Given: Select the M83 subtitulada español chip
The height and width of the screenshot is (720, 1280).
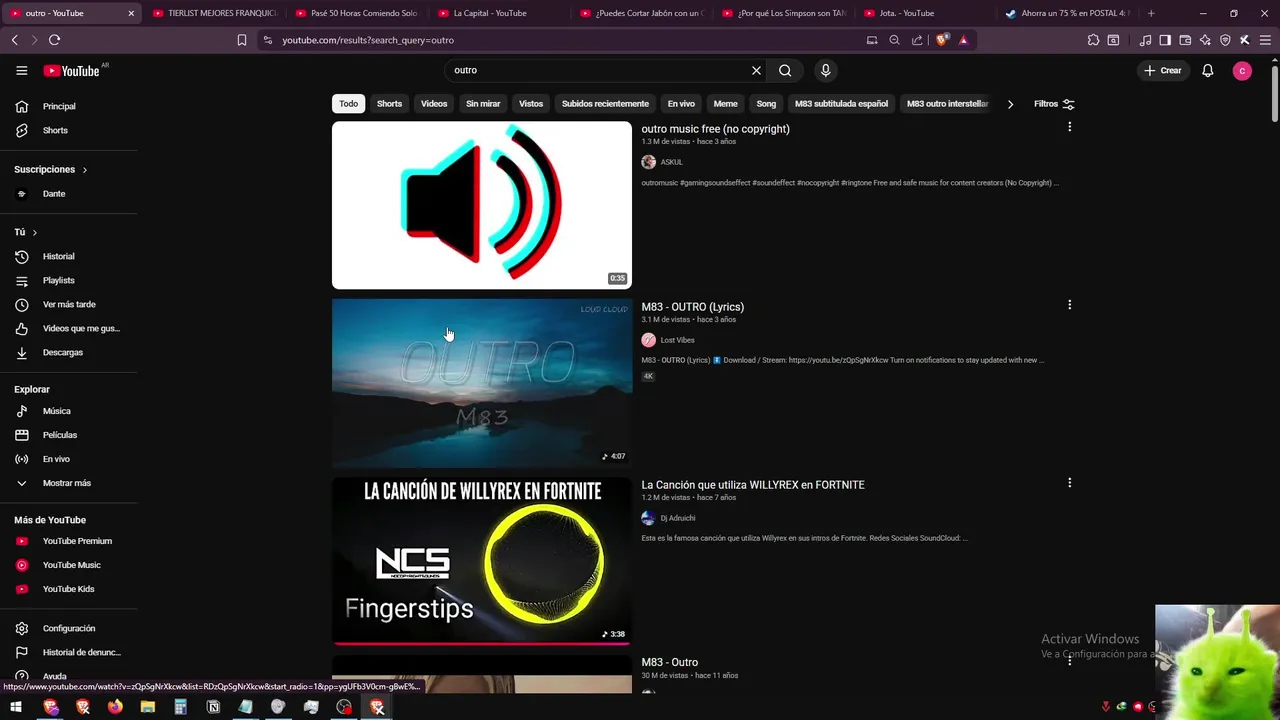Looking at the screenshot, I should [x=841, y=104].
